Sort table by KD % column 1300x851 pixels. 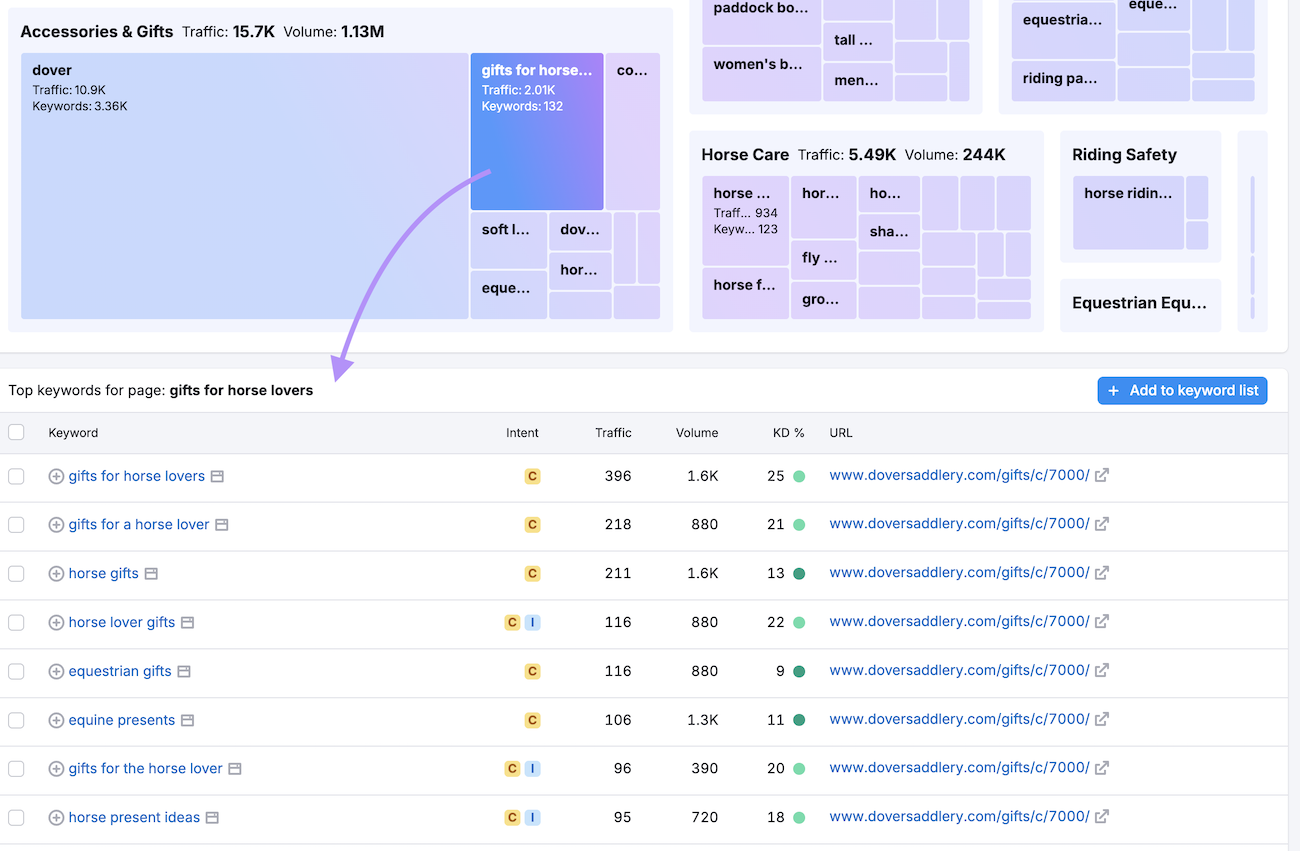coord(789,433)
